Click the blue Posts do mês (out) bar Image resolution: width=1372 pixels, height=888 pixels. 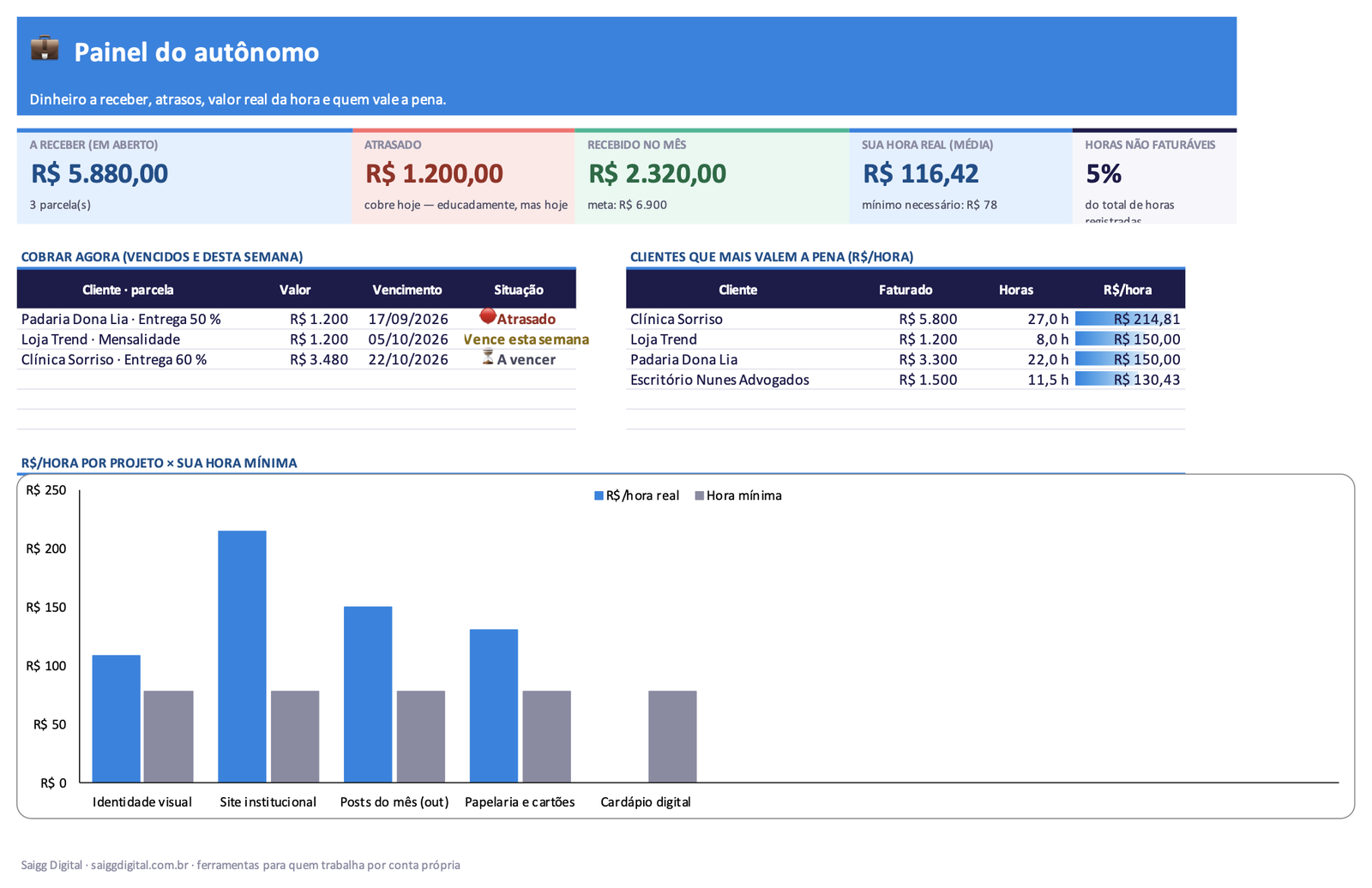[368, 694]
